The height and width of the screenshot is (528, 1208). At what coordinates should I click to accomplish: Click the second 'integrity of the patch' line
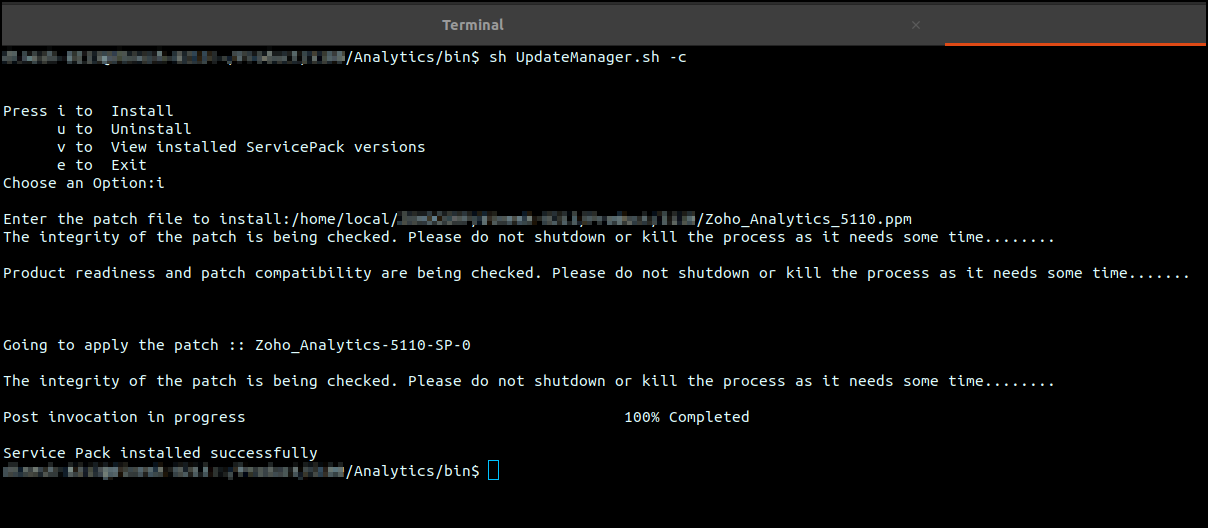[529, 381]
